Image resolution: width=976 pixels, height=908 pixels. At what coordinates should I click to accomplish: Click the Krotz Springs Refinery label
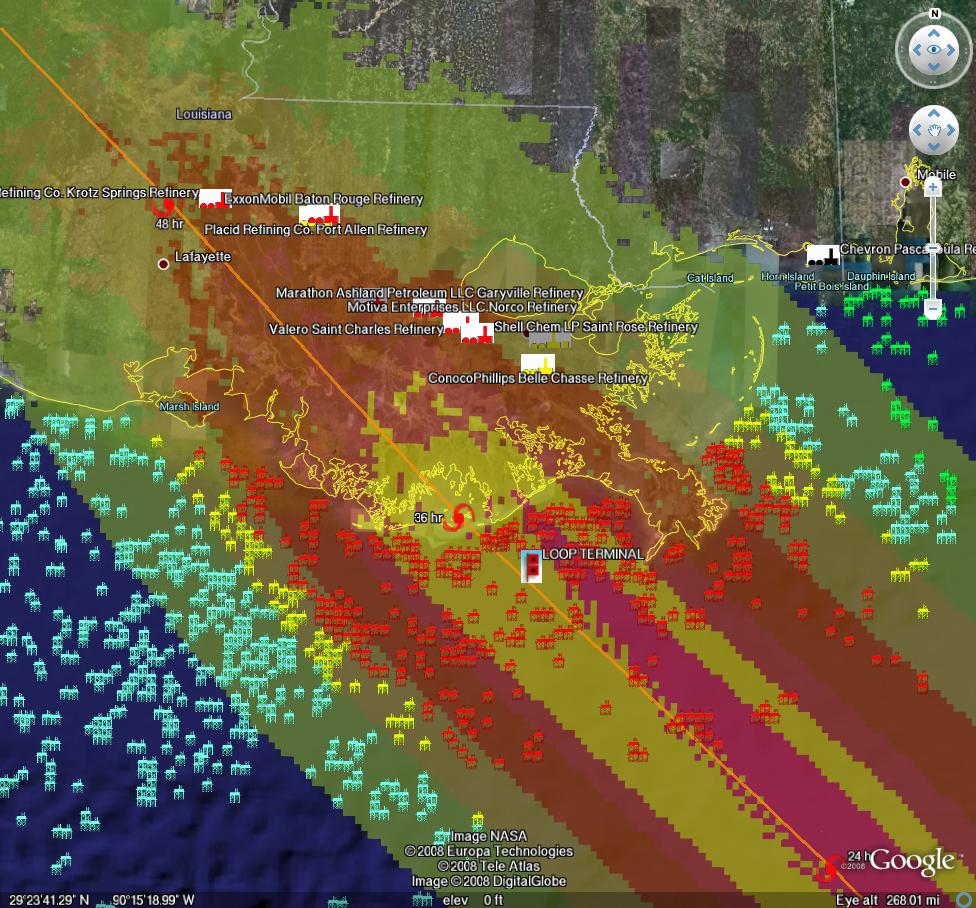pyautogui.click(x=99, y=193)
